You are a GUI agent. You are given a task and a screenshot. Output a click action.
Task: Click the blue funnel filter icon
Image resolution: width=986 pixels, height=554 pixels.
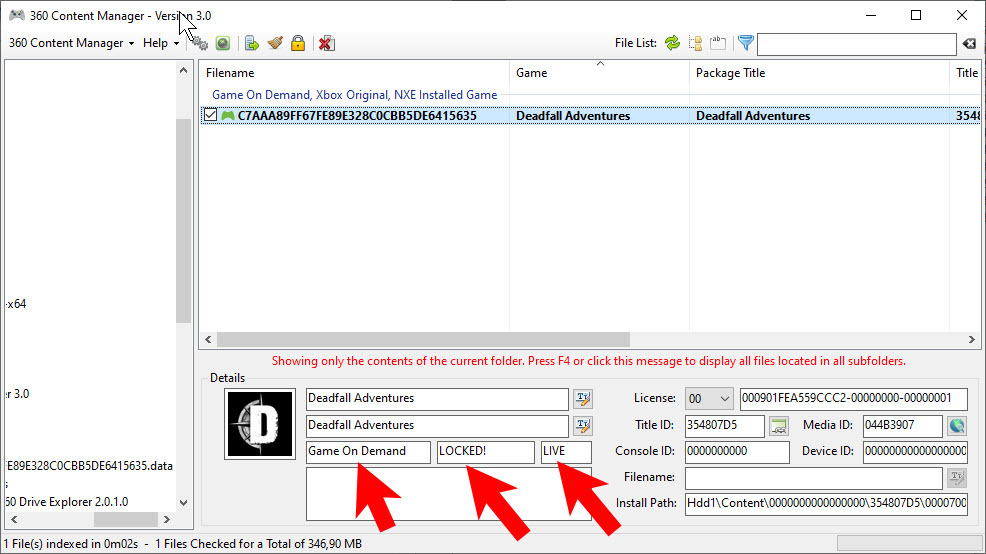pos(746,43)
